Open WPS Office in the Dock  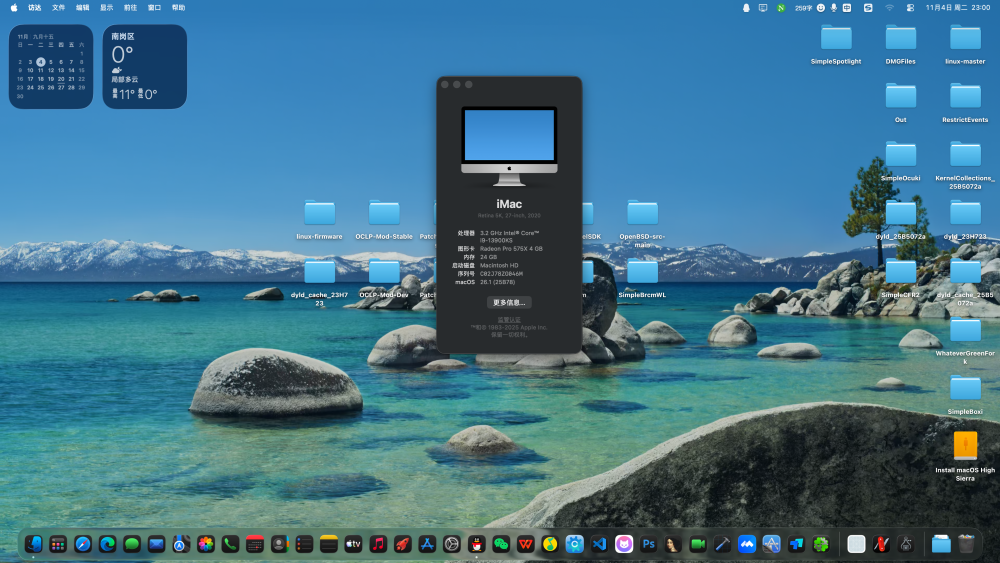pos(526,544)
